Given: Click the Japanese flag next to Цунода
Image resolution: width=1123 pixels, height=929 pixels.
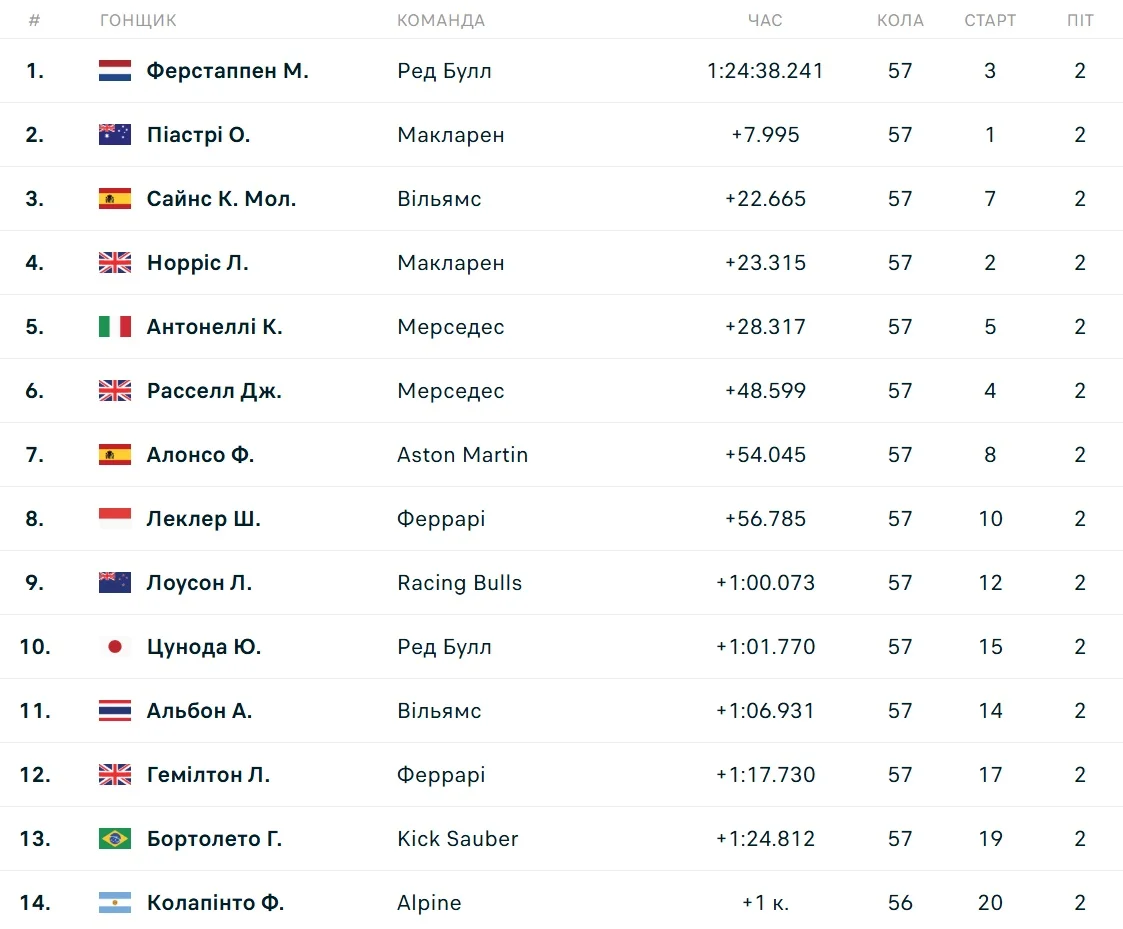Looking at the screenshot, I should click(x=115, y=647).
